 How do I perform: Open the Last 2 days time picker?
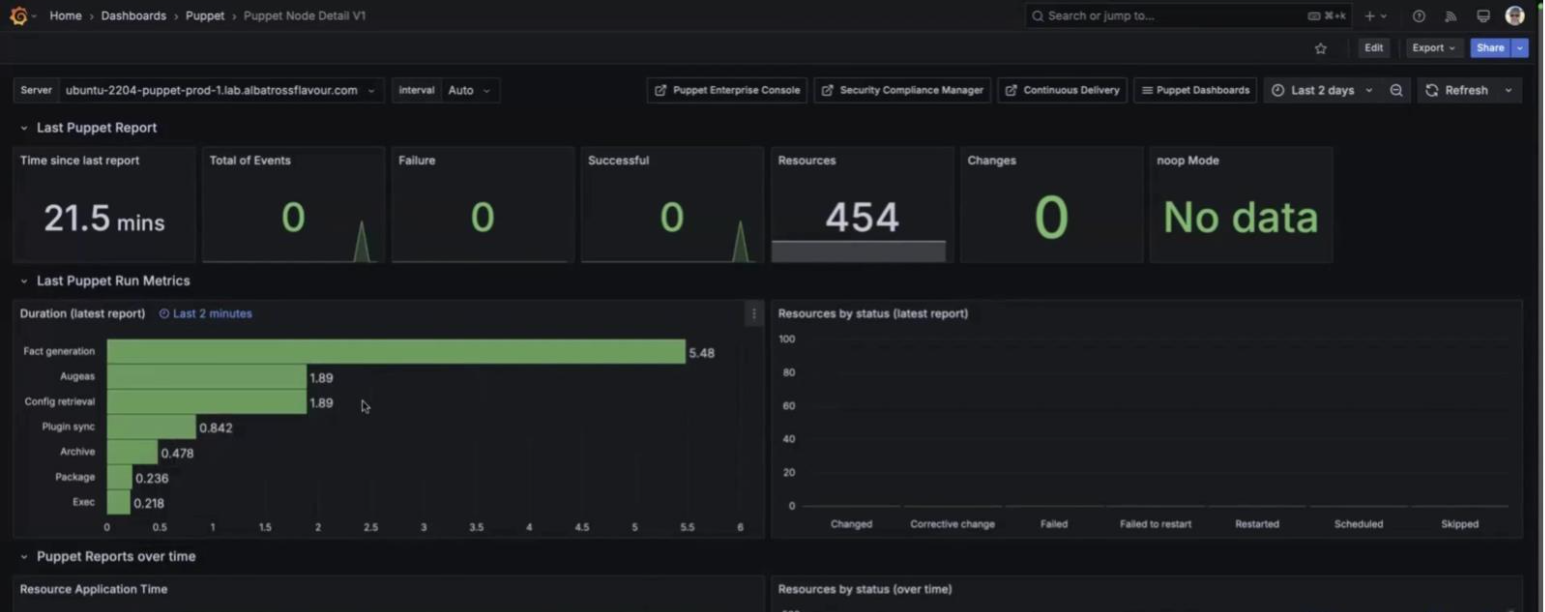click(x=1322, y=90)
